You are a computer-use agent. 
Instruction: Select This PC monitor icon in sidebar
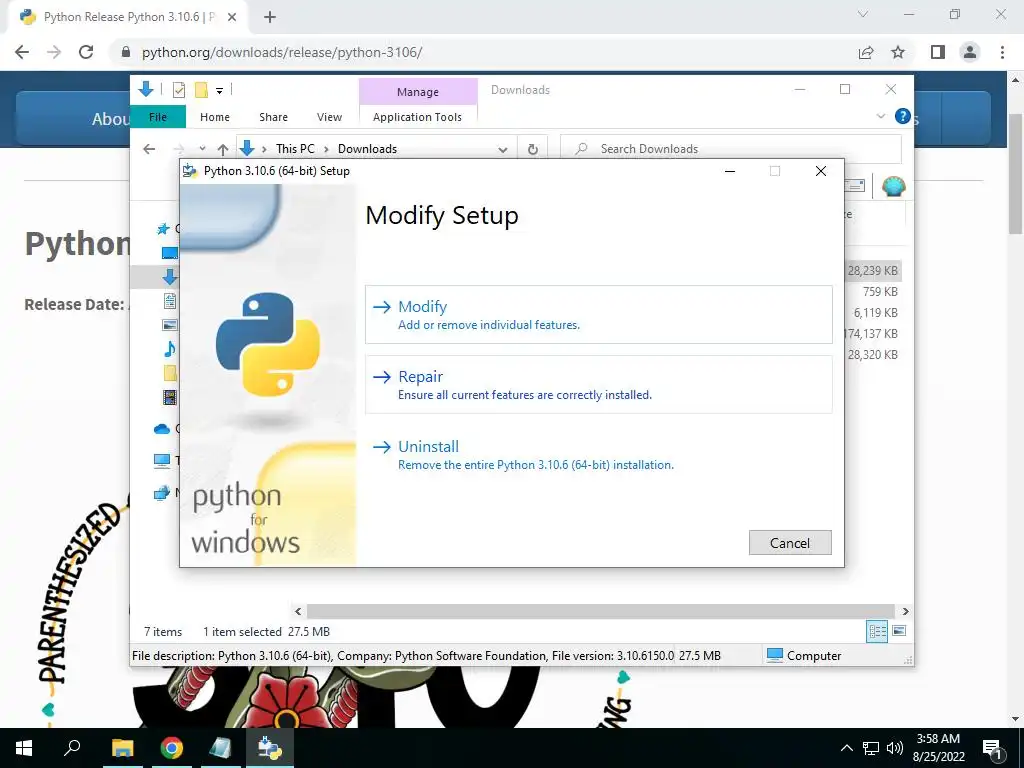point(162,460)
